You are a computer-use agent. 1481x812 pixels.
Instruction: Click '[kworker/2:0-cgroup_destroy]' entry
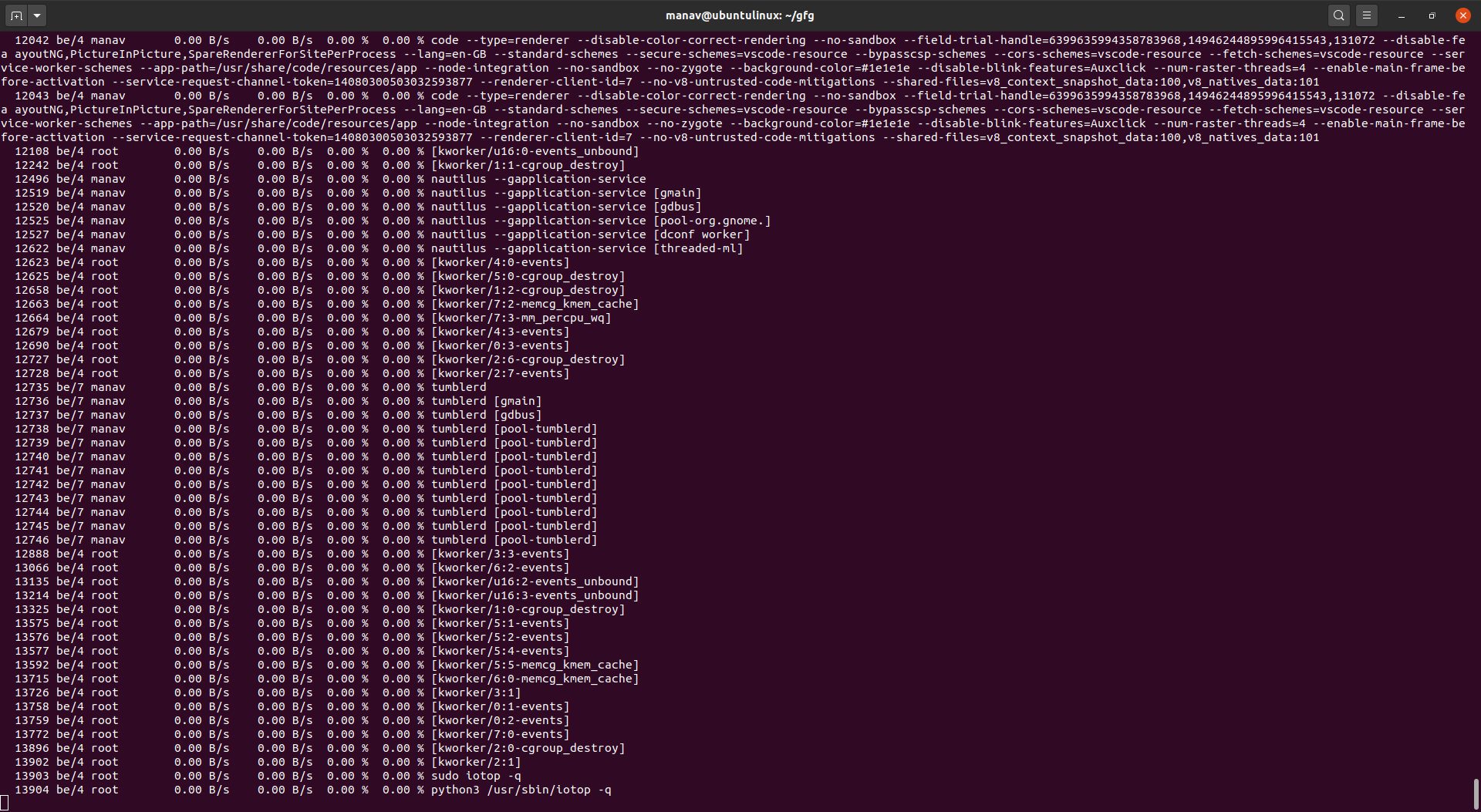[528, 748]
